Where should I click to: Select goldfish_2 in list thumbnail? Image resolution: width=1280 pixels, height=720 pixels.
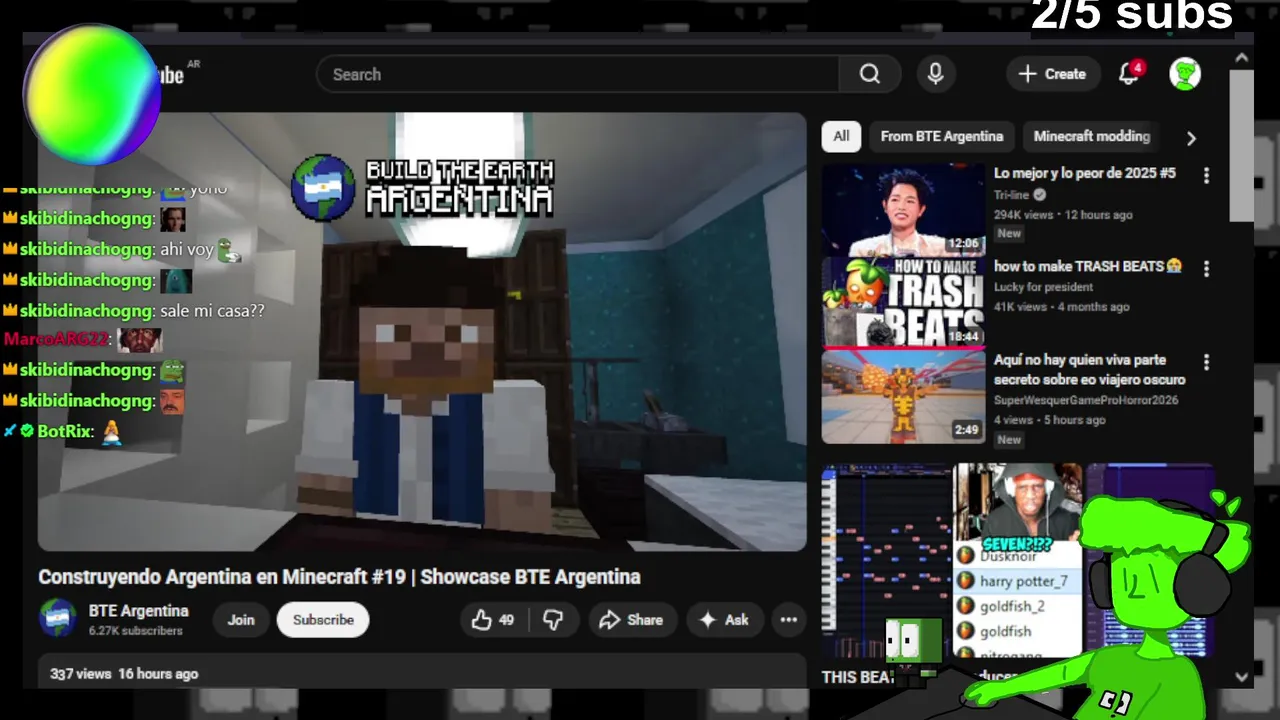[x=1011, y=606]
